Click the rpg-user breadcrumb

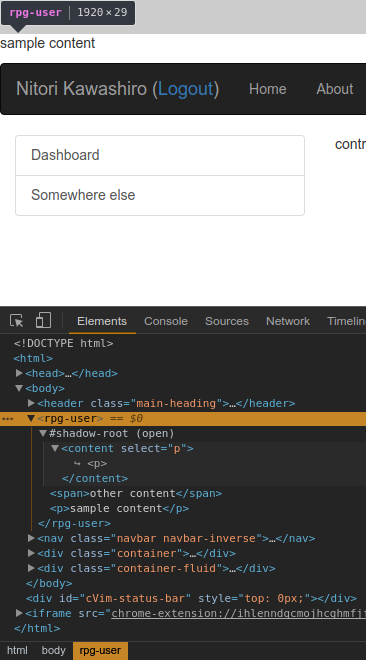pyautogui.click(x=100, y=650)
